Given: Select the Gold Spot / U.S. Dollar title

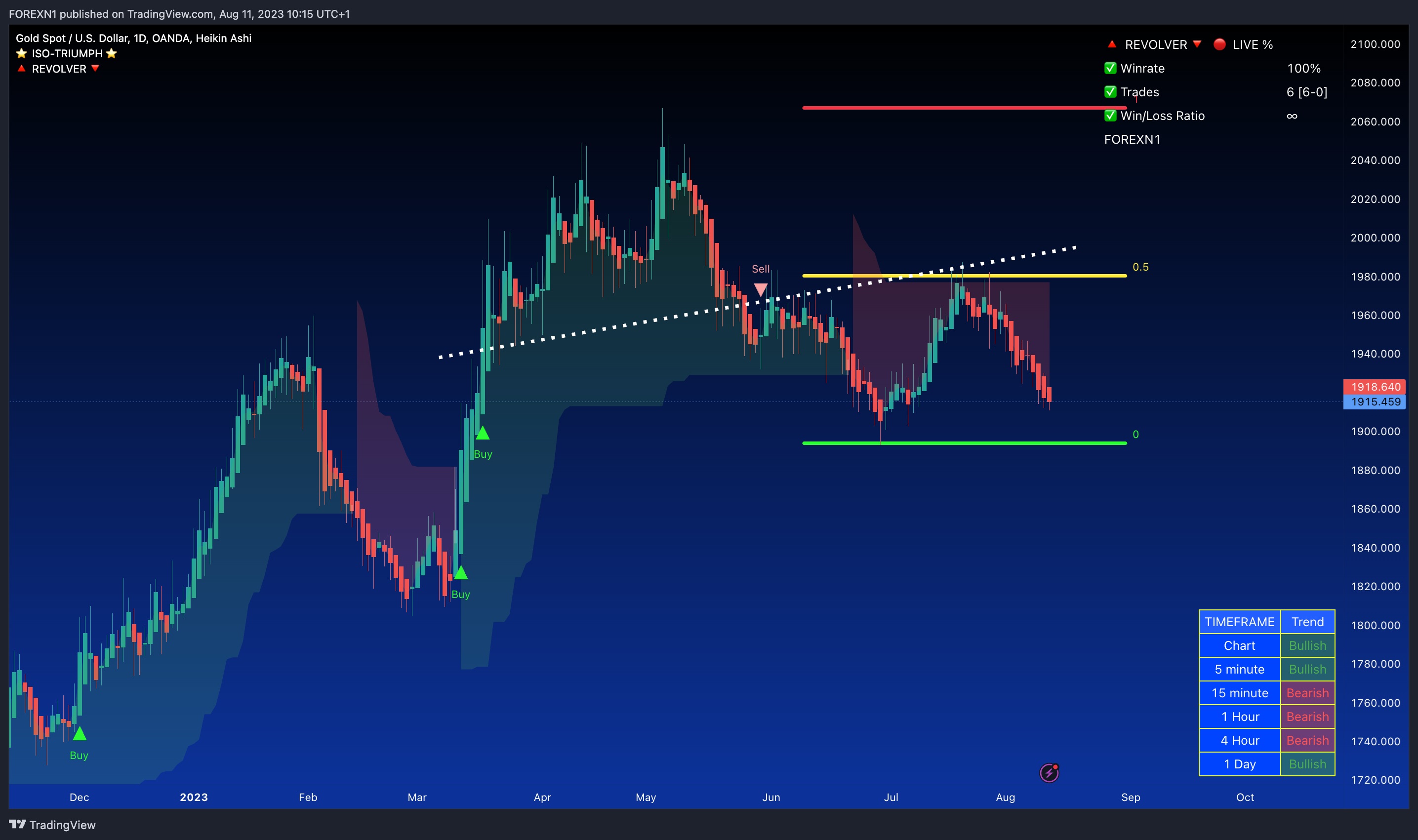Looking at the screenshot, I should [x=133, y=38].
